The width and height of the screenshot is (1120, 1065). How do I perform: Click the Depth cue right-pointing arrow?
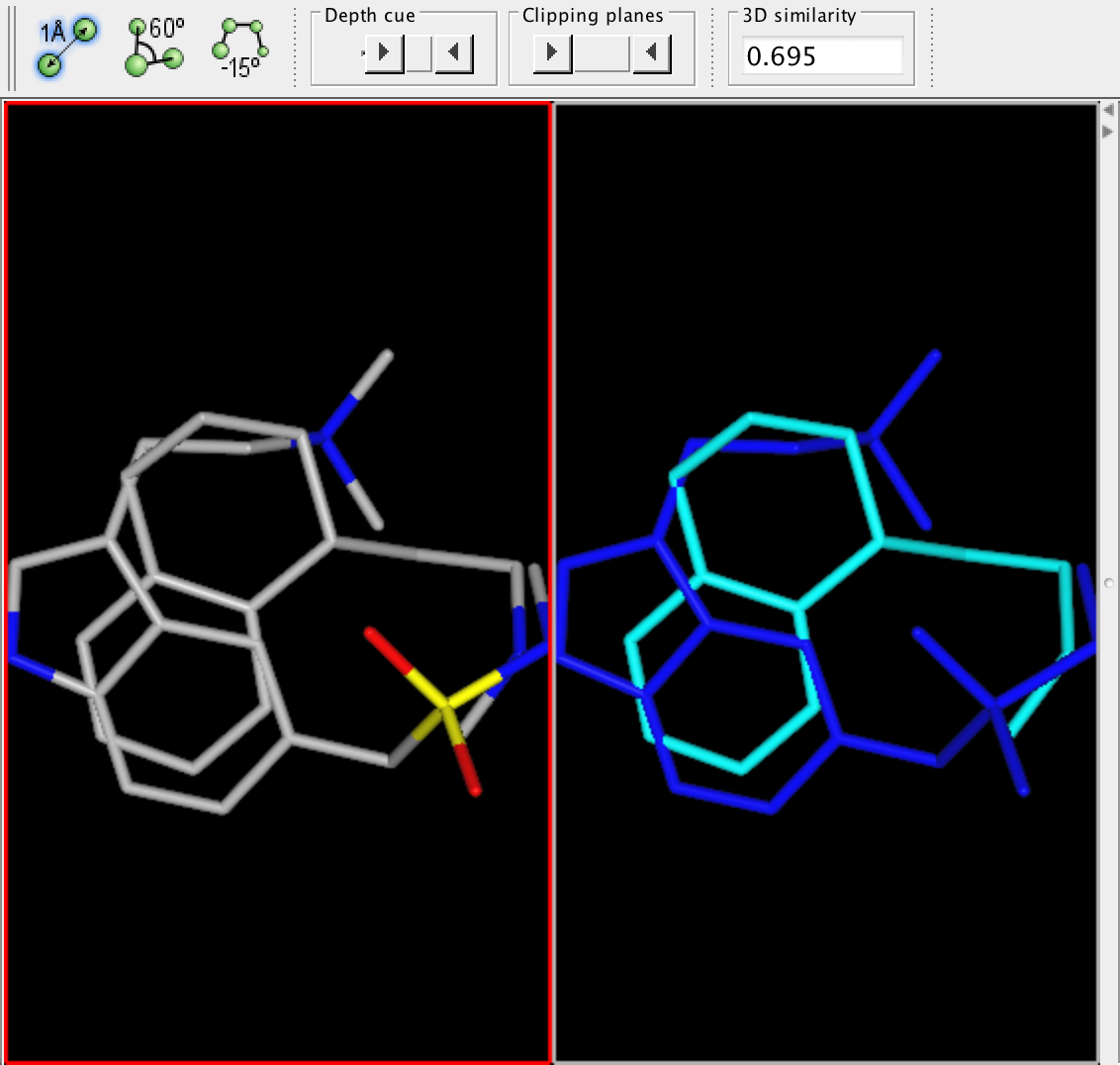[384, 53]
